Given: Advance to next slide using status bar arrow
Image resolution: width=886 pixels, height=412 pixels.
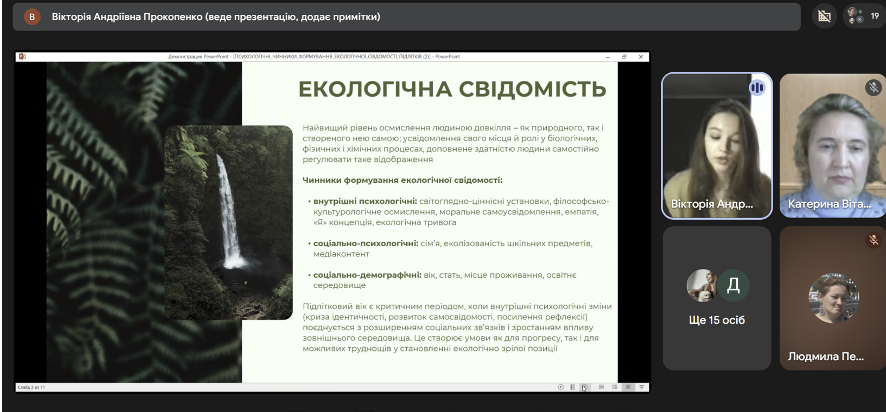Looking at the screenshot, I should tap(584, 387).
